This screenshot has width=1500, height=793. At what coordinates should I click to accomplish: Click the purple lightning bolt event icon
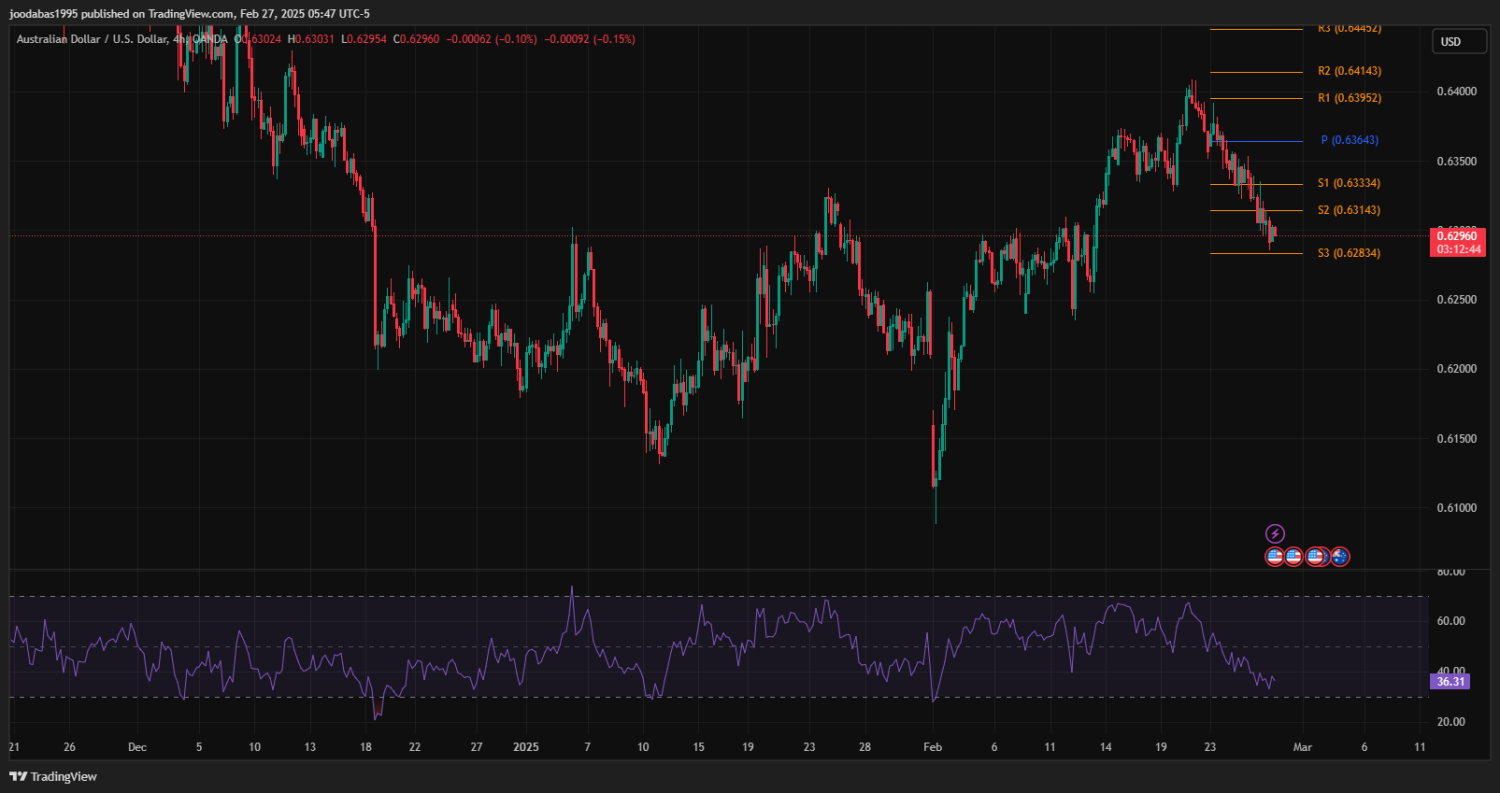coord(1275,534)
